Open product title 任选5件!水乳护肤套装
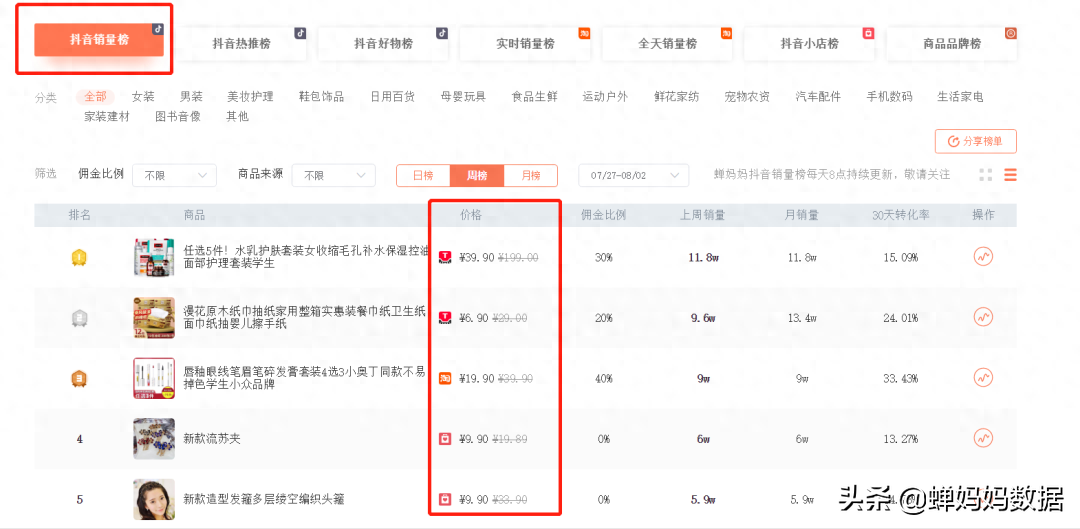The width and height of the screenshot is (1080, 529). click(304, 257)
